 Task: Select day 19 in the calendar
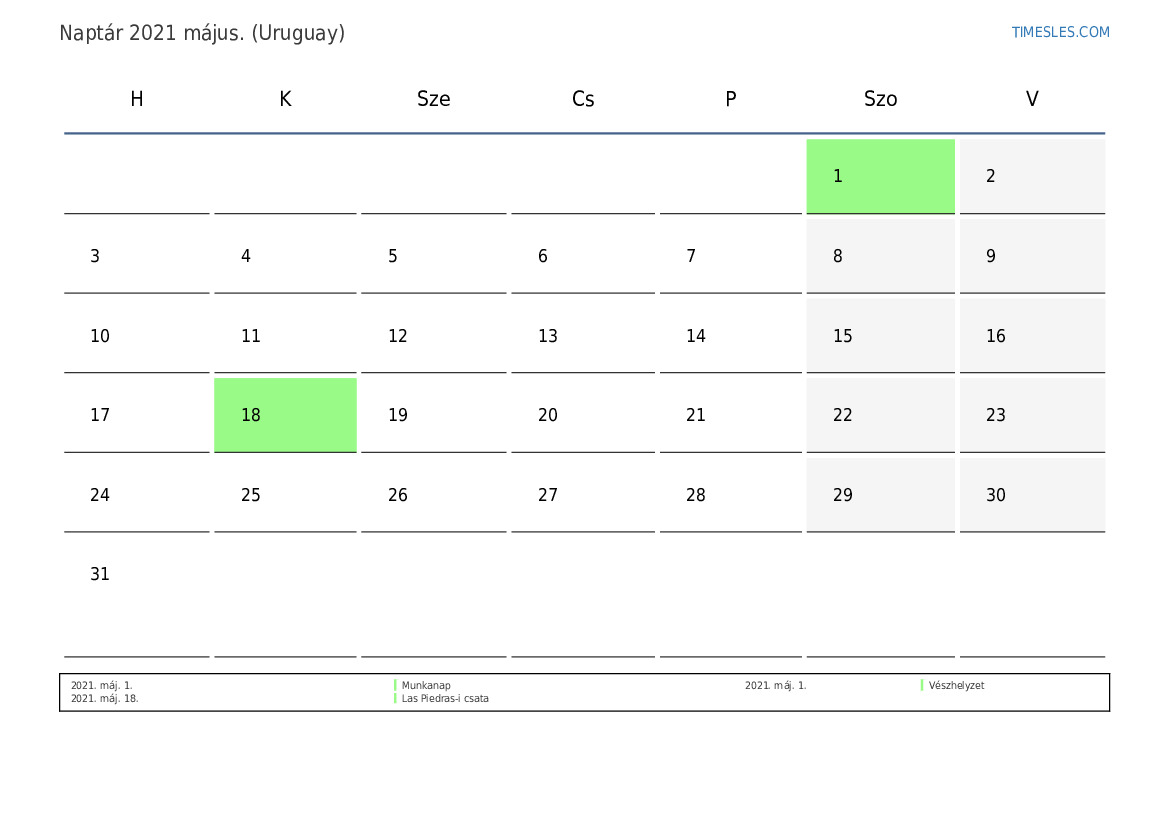coord(433,415)
